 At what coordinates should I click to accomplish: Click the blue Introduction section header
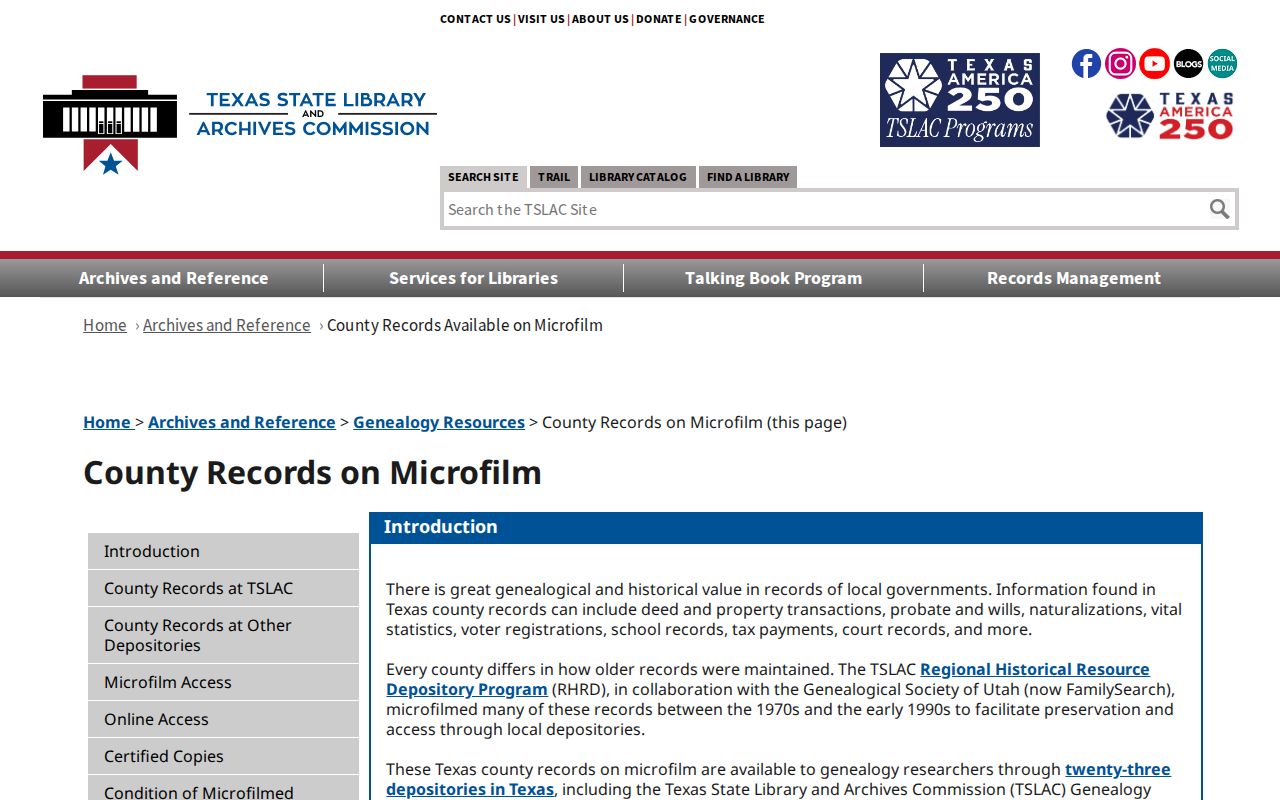(x=786, y=527)
